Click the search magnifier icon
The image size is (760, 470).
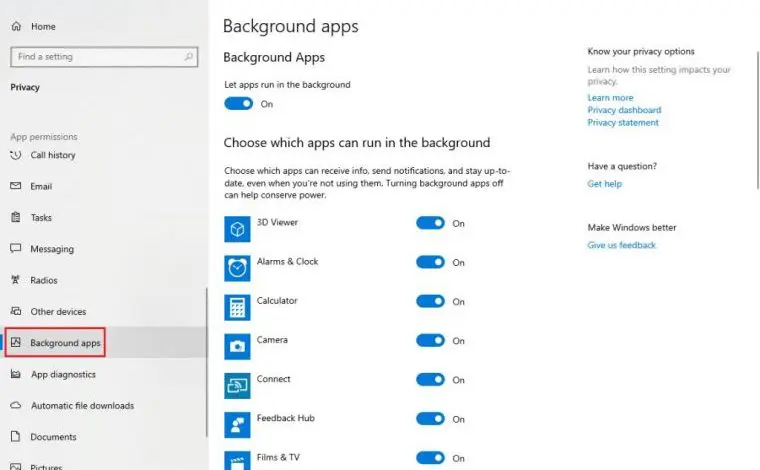click(189, 57)
